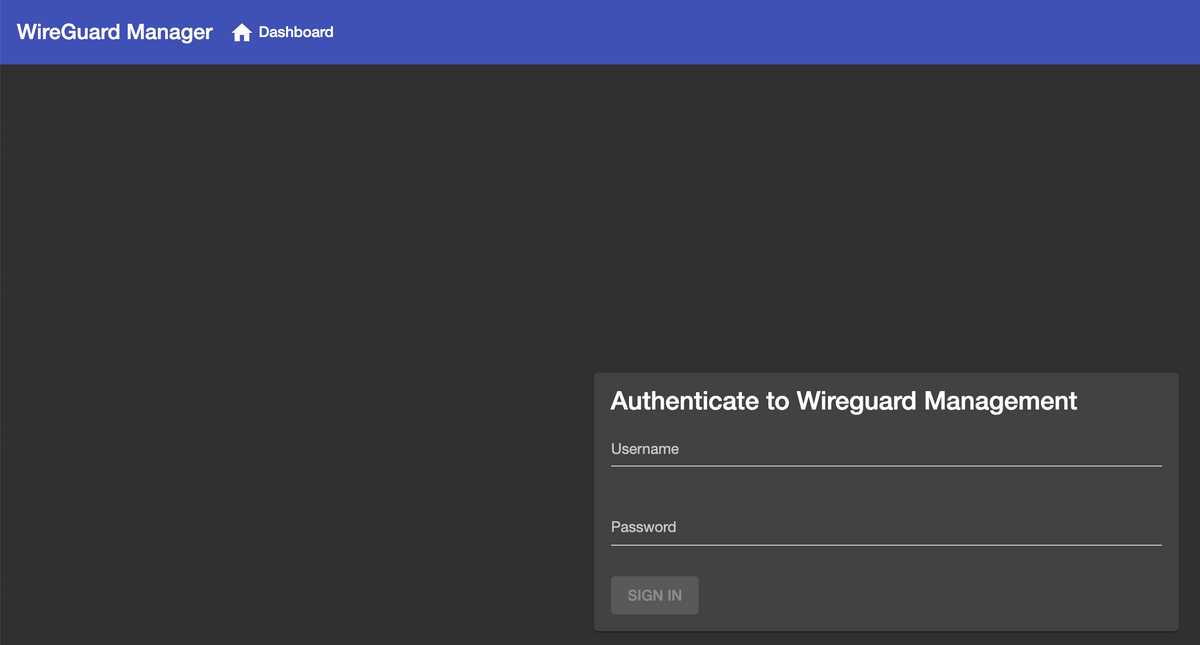Screen dimensions: 1200x645
Task: Open the Dashboard link in header
Action: (283, 32)
